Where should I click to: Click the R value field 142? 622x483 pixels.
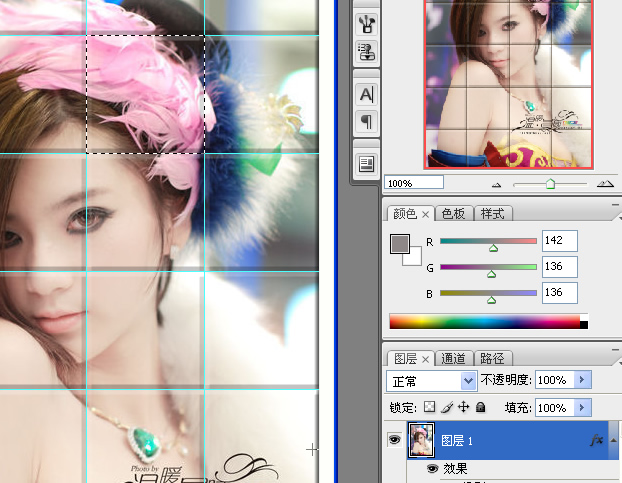tap(560, 241)
